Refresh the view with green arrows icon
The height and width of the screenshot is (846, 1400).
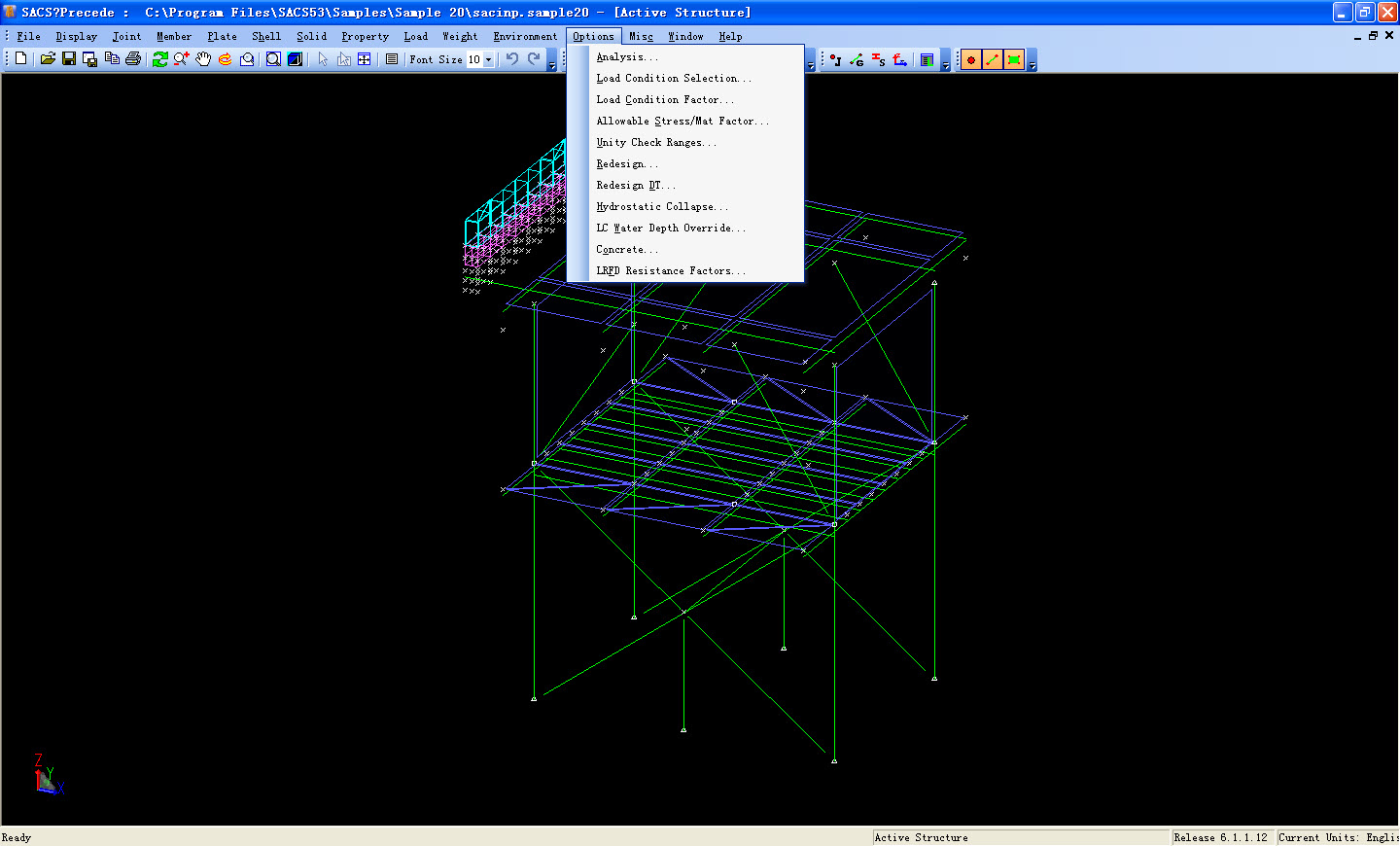[x=160, y=59]
